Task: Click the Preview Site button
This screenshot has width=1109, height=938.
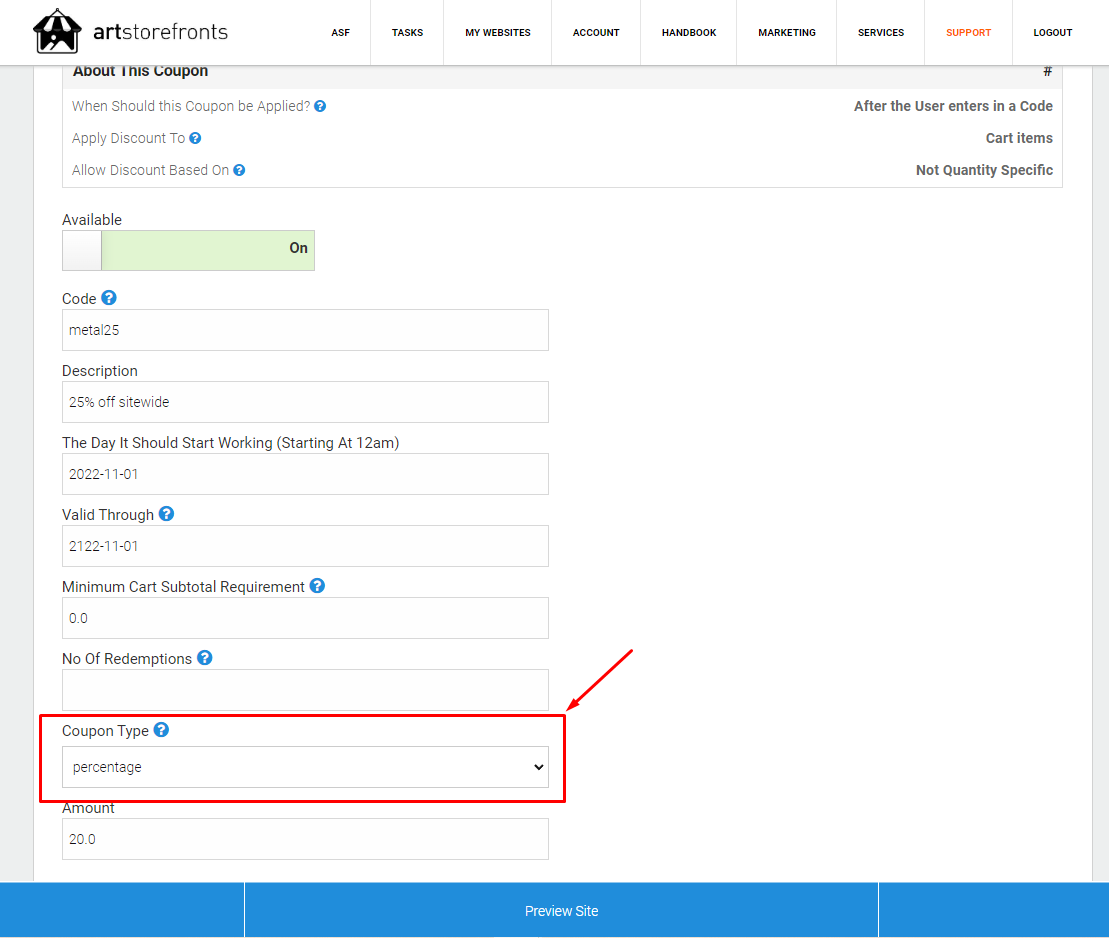Action: tap(562, 910)
